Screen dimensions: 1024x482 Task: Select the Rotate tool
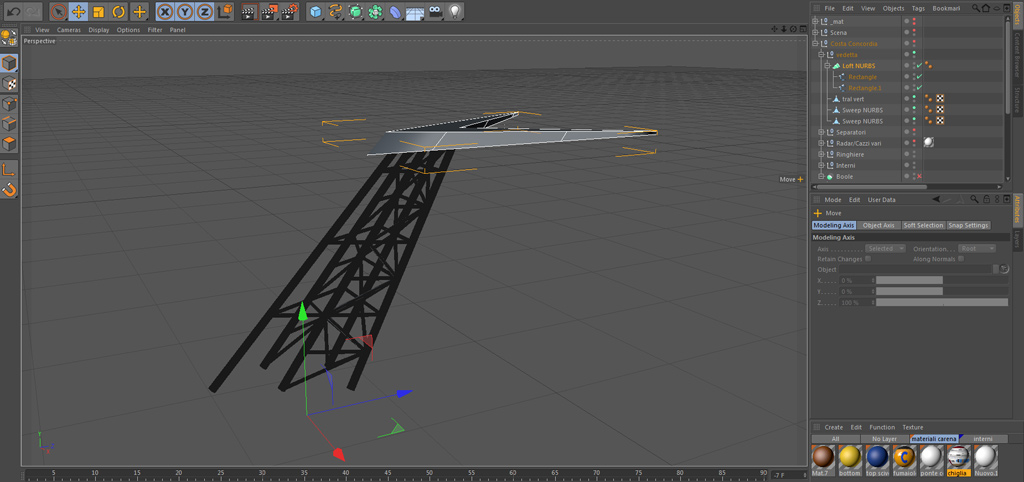[x=118, y=11]
